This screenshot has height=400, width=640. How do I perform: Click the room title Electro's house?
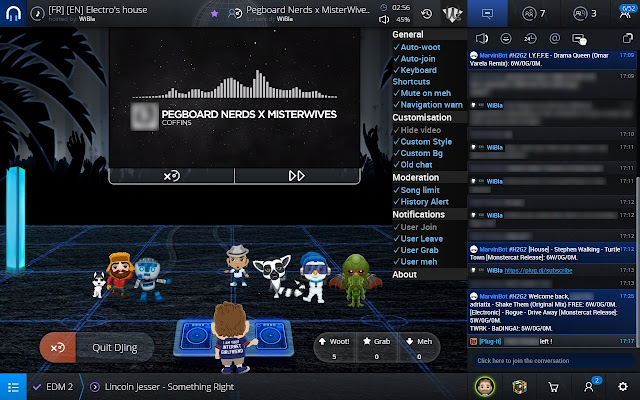(x=98, y=10)
